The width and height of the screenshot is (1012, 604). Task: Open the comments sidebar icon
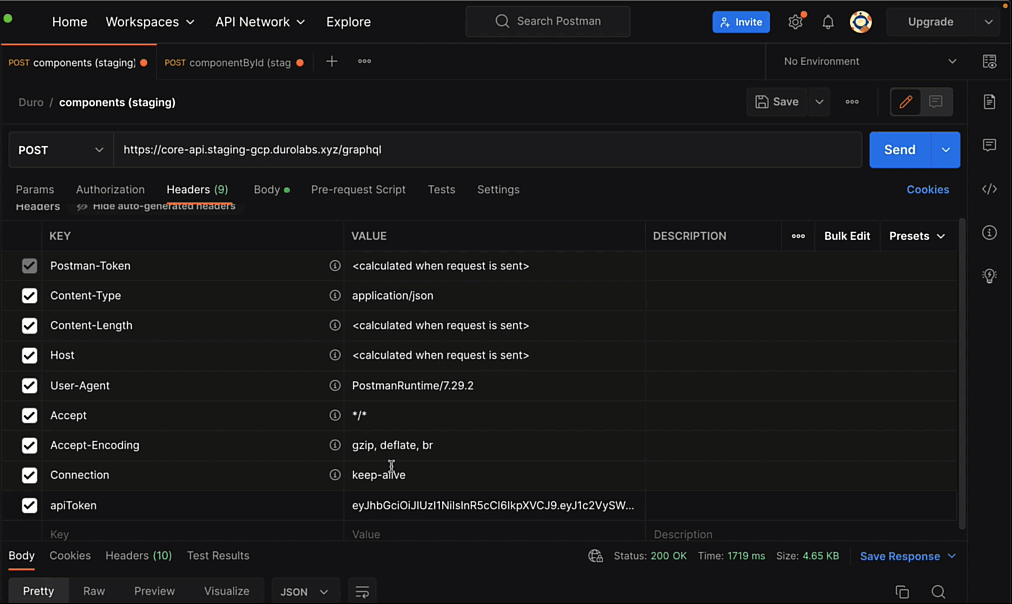coord(989,145)
